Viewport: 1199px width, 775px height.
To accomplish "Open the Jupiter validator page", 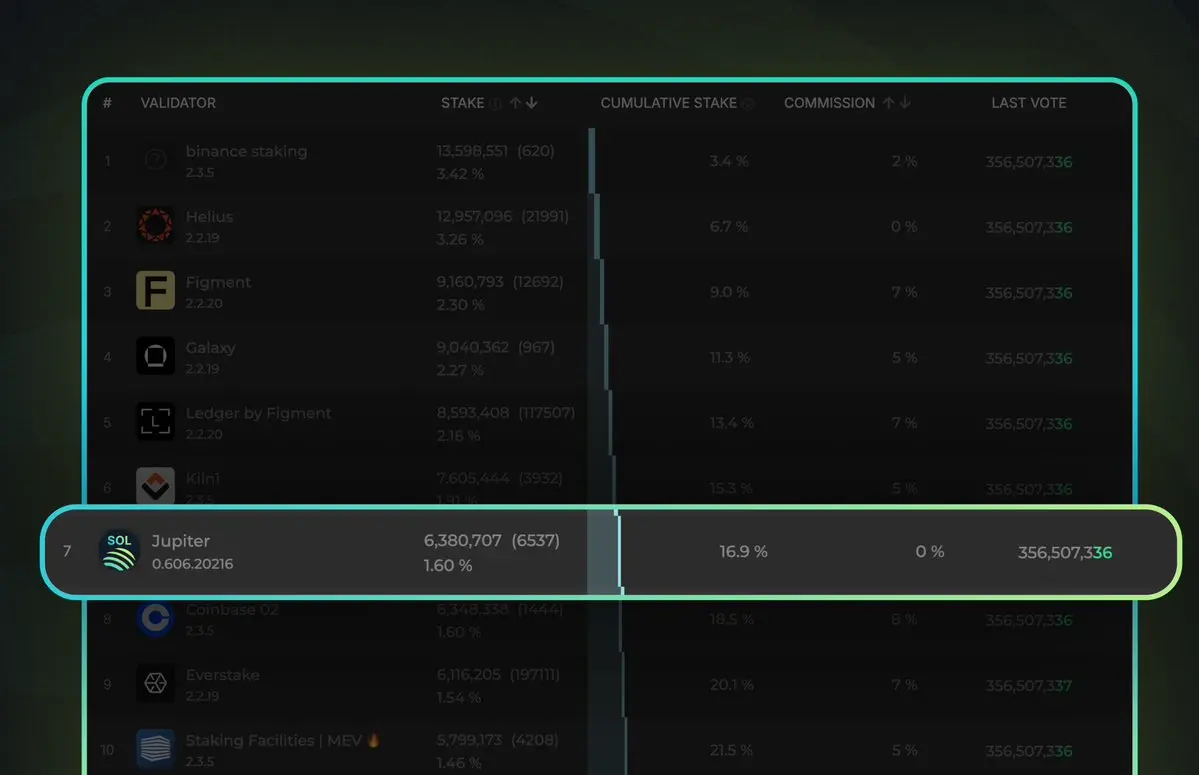I will click(180, 541).
